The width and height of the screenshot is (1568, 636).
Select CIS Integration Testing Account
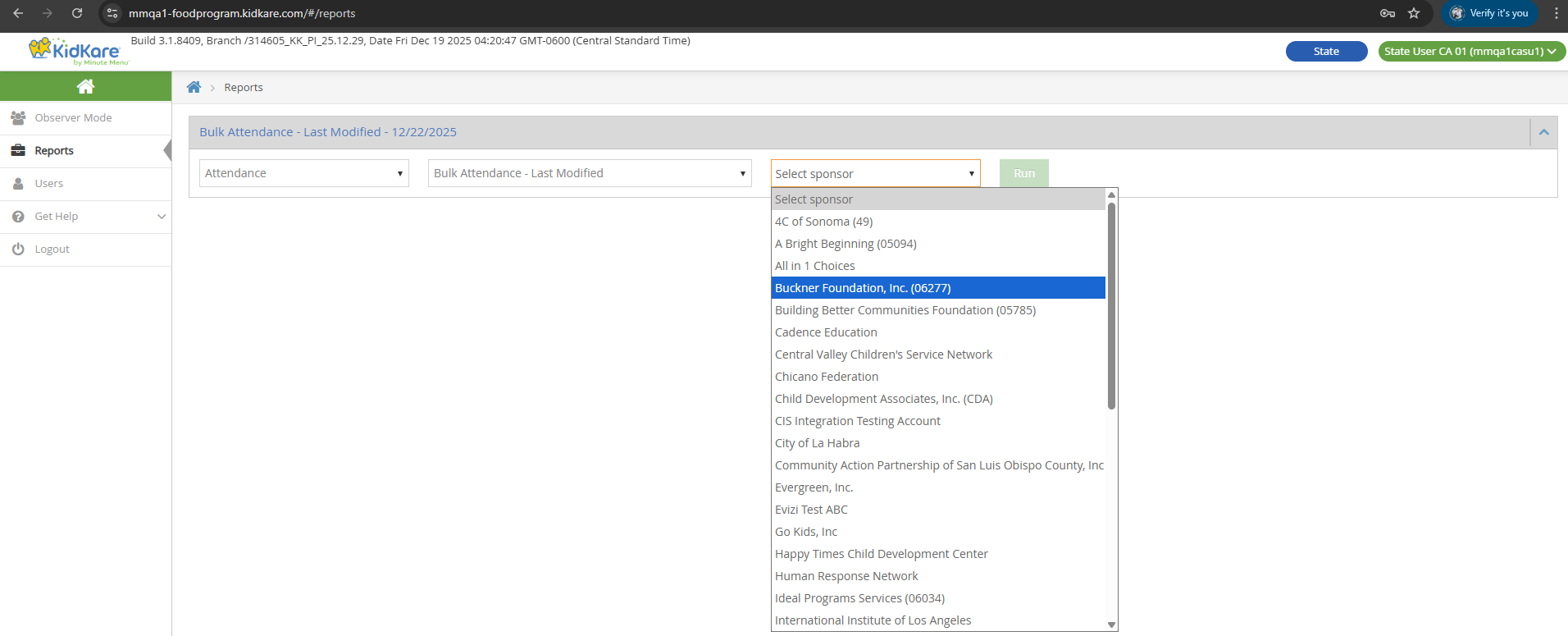[938, 421]
